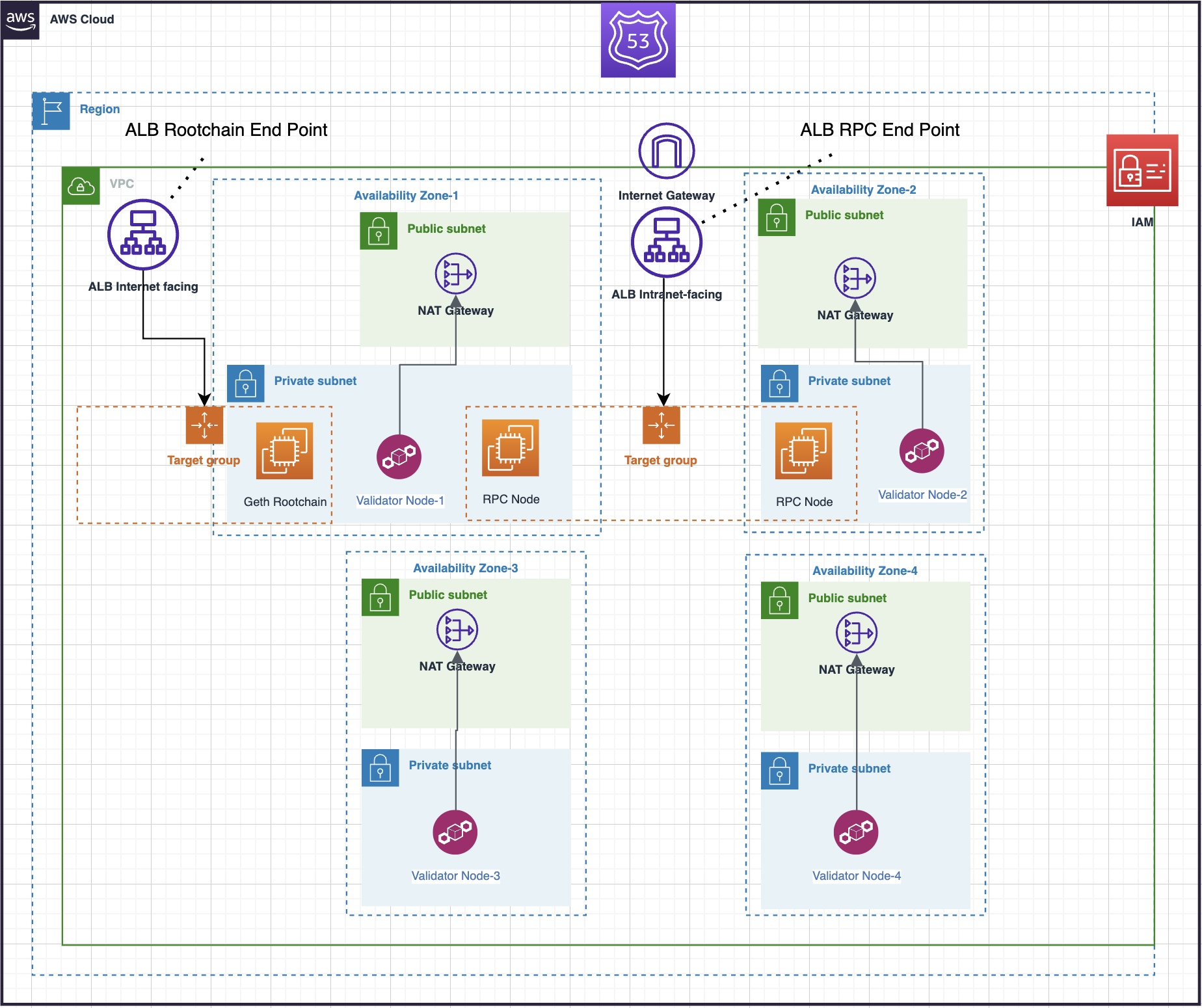Click the IAM red identity icon
The height and width of the screenshot is (1008, 1202).
pos(1142,170)
